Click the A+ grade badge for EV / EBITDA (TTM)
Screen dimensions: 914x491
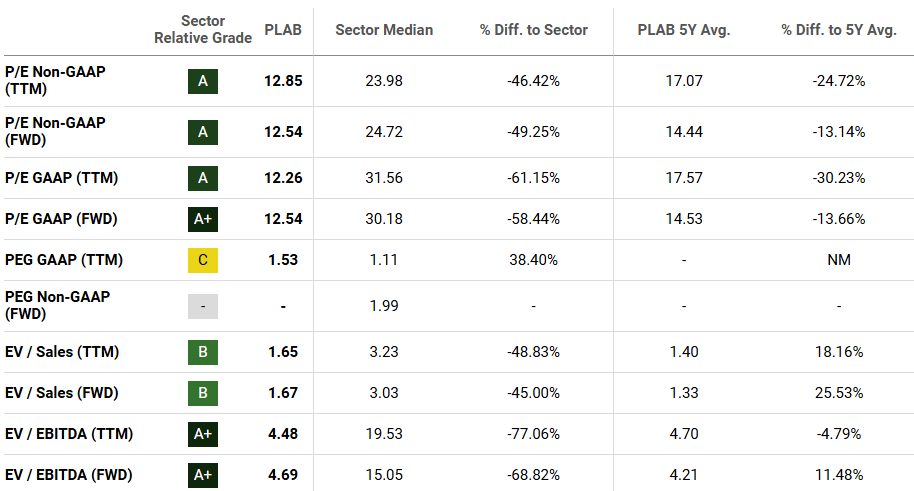(x=202, y=434)
